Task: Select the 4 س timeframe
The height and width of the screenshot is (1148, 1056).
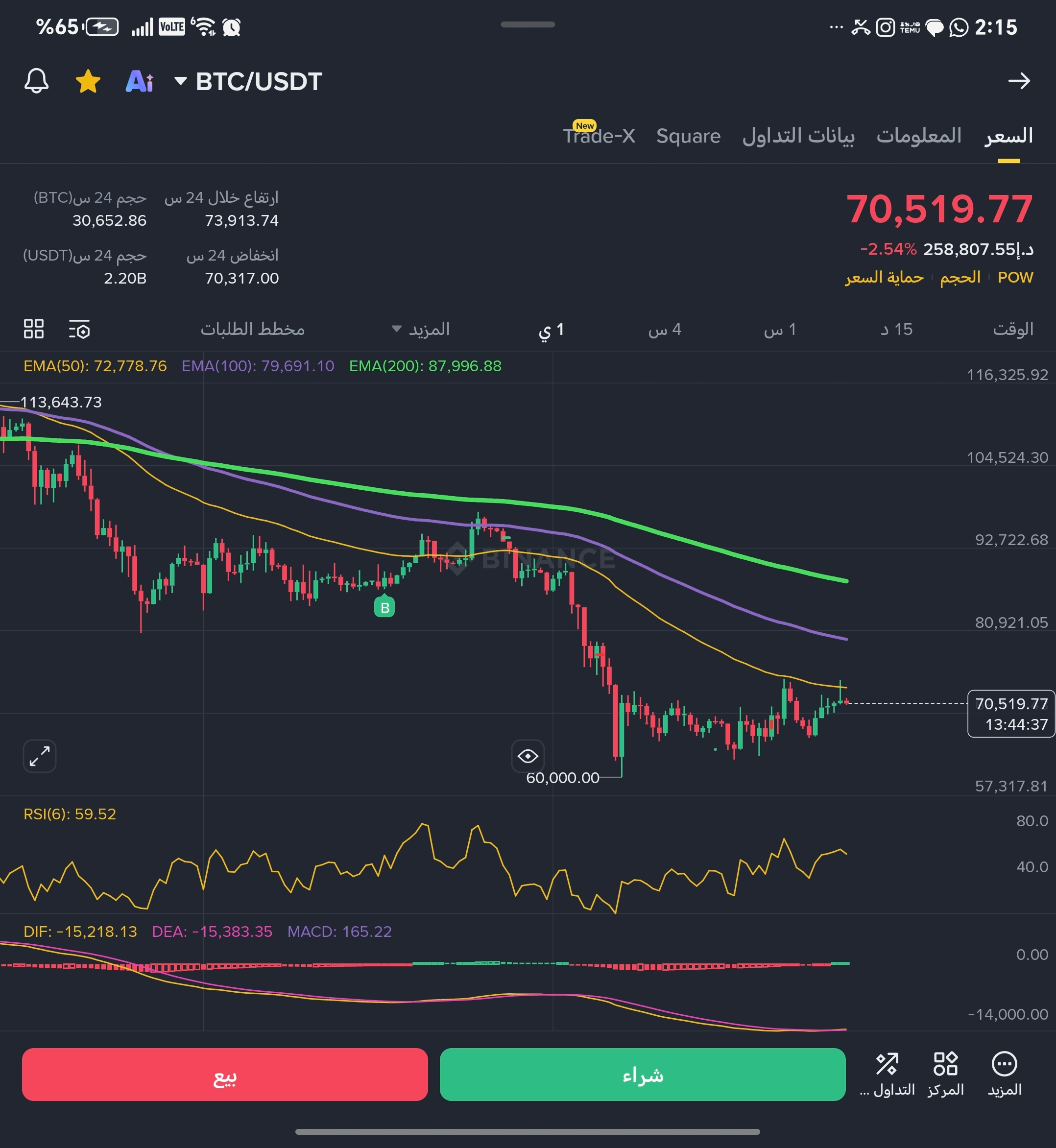Action: click(665, 330)
